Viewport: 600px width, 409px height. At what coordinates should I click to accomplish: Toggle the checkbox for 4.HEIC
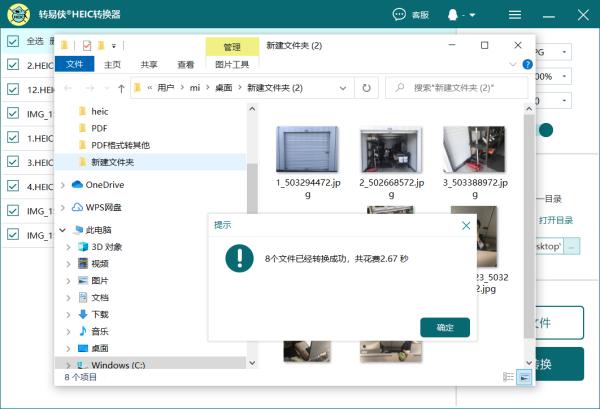click(x=13, y=186)
